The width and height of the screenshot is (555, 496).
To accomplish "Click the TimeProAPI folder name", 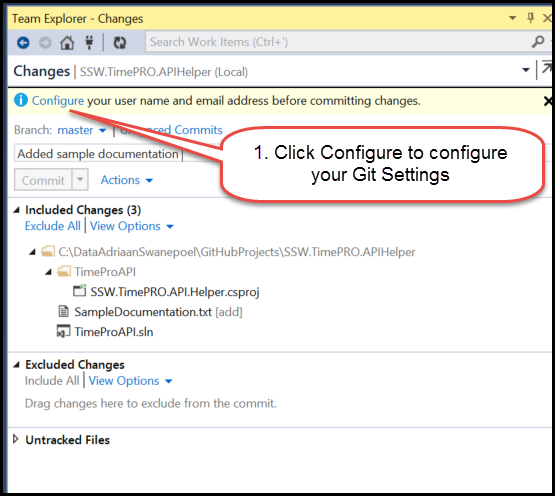I will click(105, 272).
